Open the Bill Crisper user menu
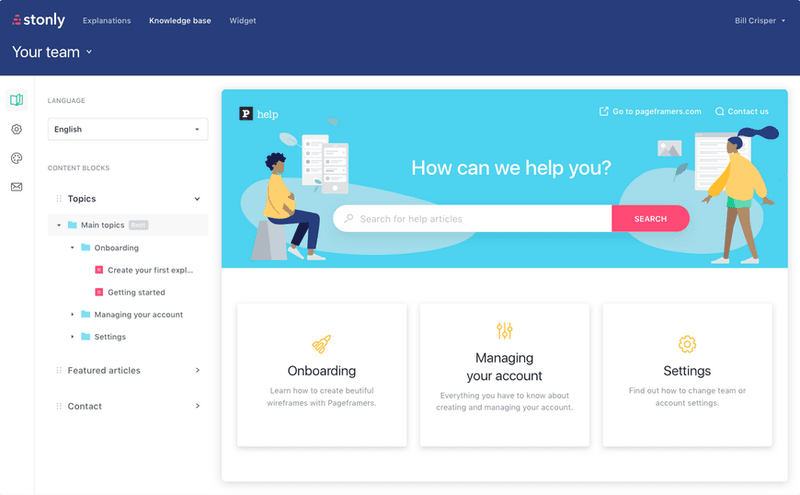The width and height of the screenshot is (800, 495). [x=760, y=20]
